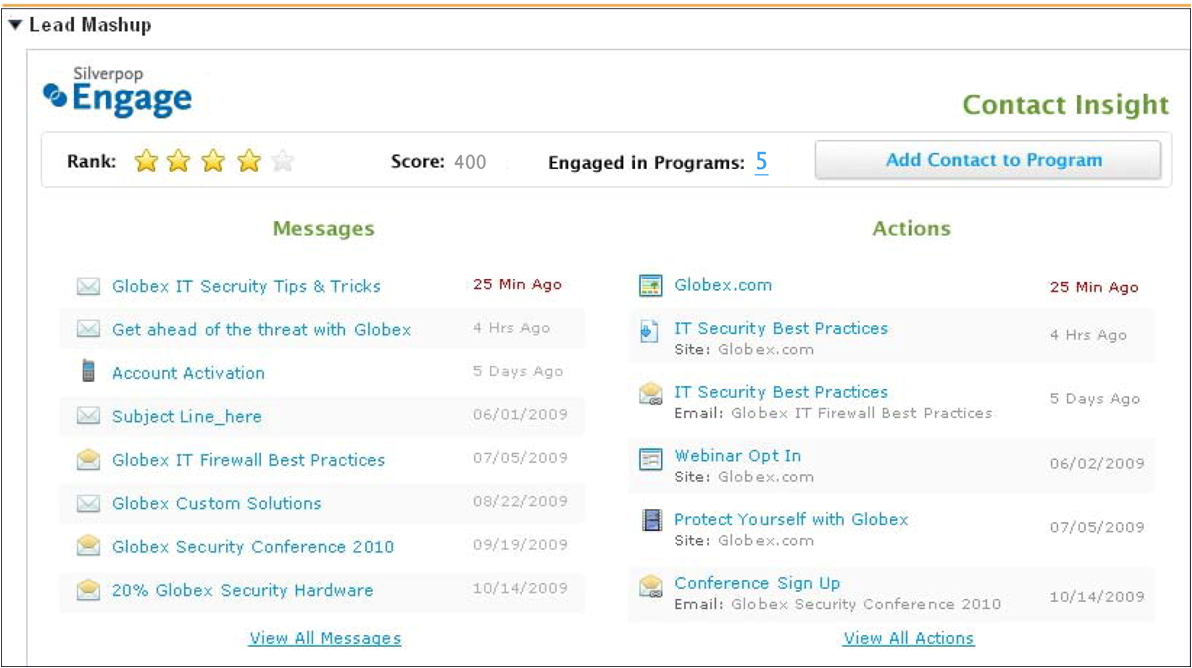Open the Account Activation message
The image size is (1192, 668).
point(189,373)
